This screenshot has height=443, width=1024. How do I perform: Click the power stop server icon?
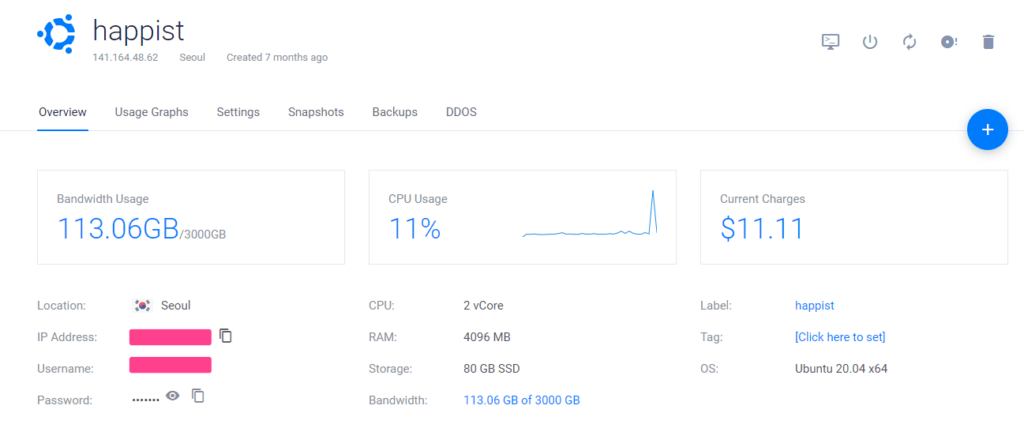pyautogui.click(x=870, y=42)
